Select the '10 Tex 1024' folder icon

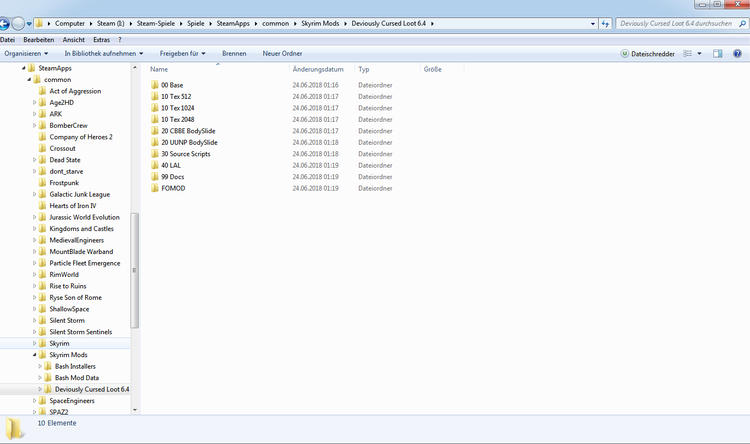pyautogui.click(x=154, y=108)
